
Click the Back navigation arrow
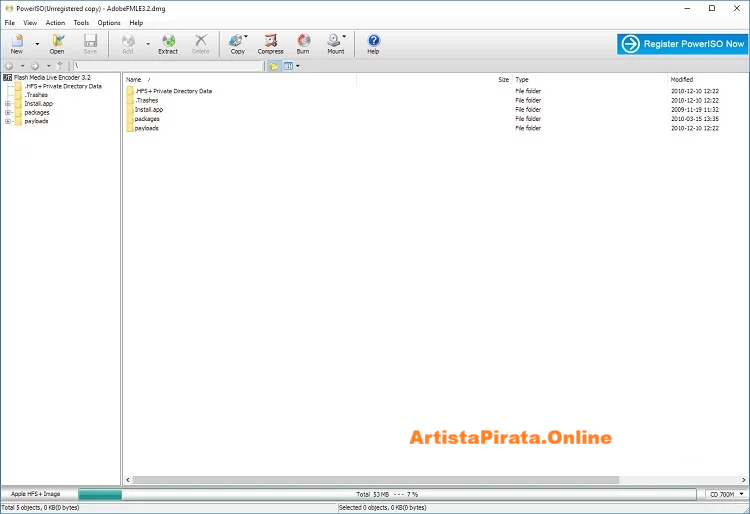pyautogui.click(x=9, y=66)
